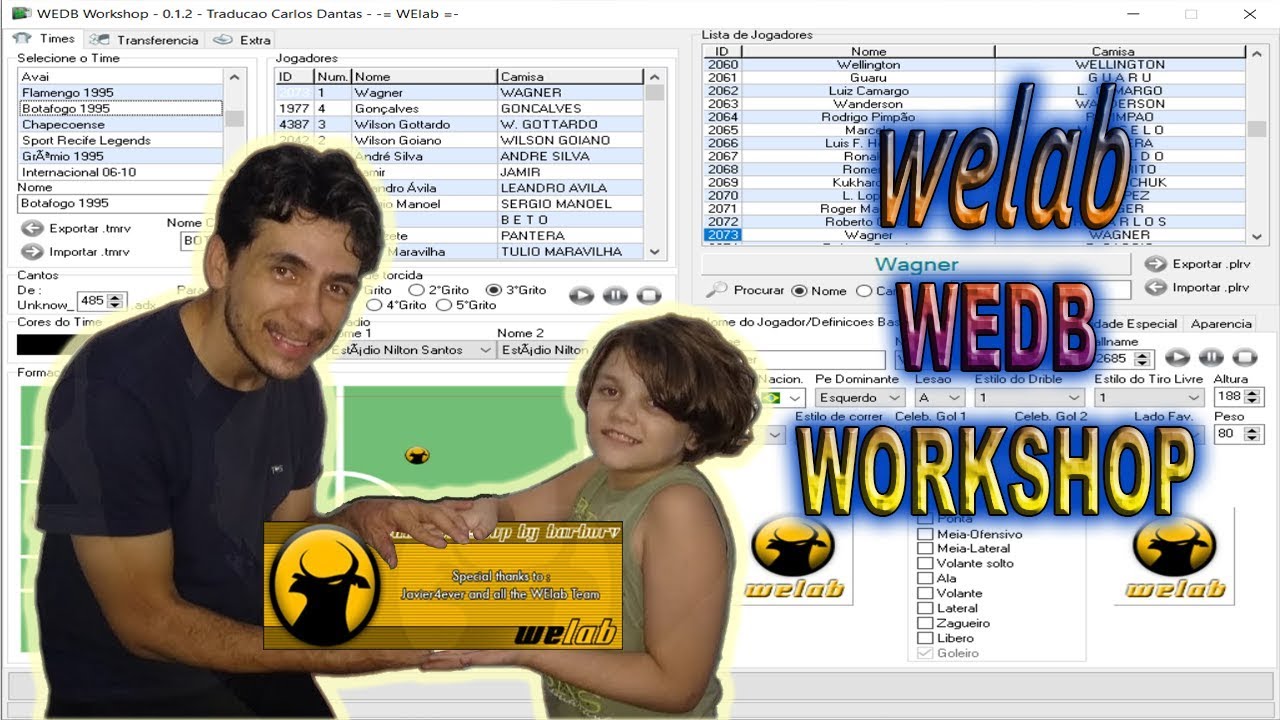
Task: Expand the Estilo do Drible dropdown
Action: pos(1075,398)
